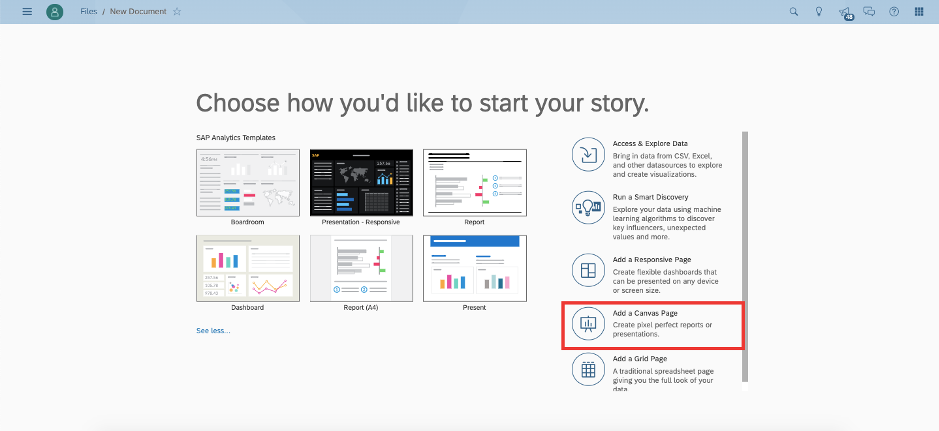Mark New Document as favorite star
This screenshot has height=431, width=939.
[x=177, y=11]
